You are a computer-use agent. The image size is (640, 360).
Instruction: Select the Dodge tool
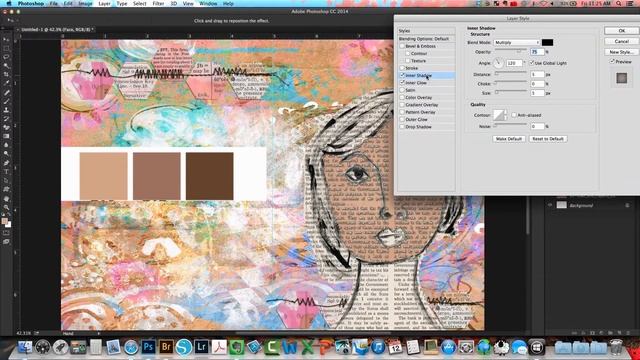point(6,154)
